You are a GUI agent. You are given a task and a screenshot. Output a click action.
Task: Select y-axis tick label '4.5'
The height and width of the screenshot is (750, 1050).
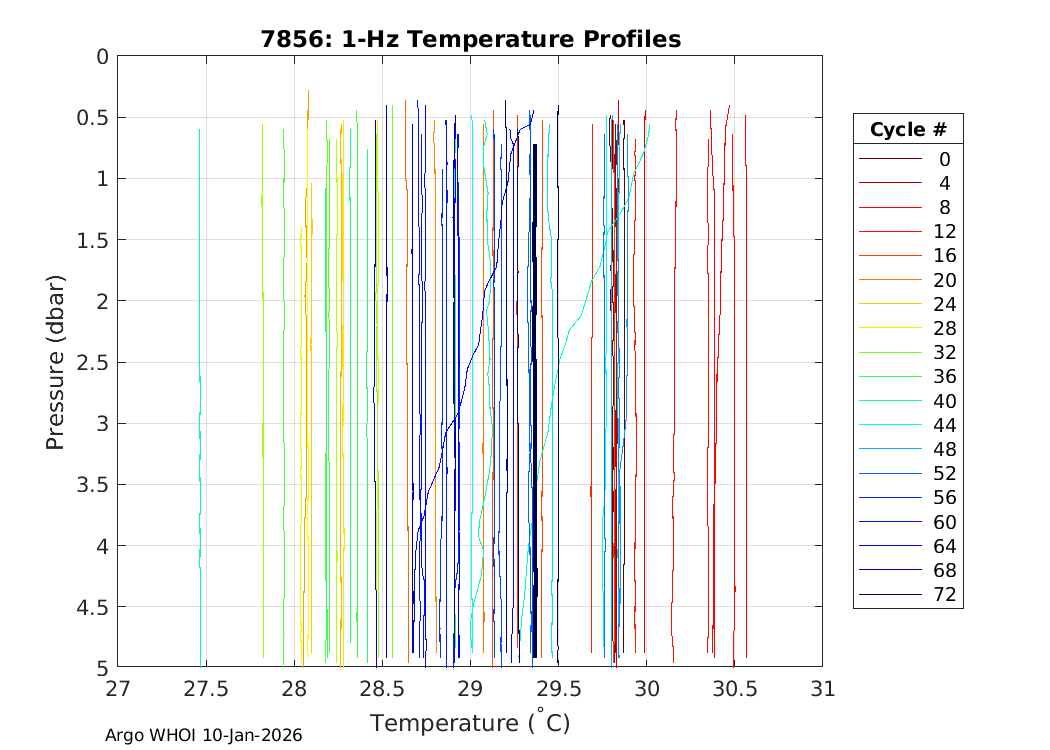pos(91,606)
